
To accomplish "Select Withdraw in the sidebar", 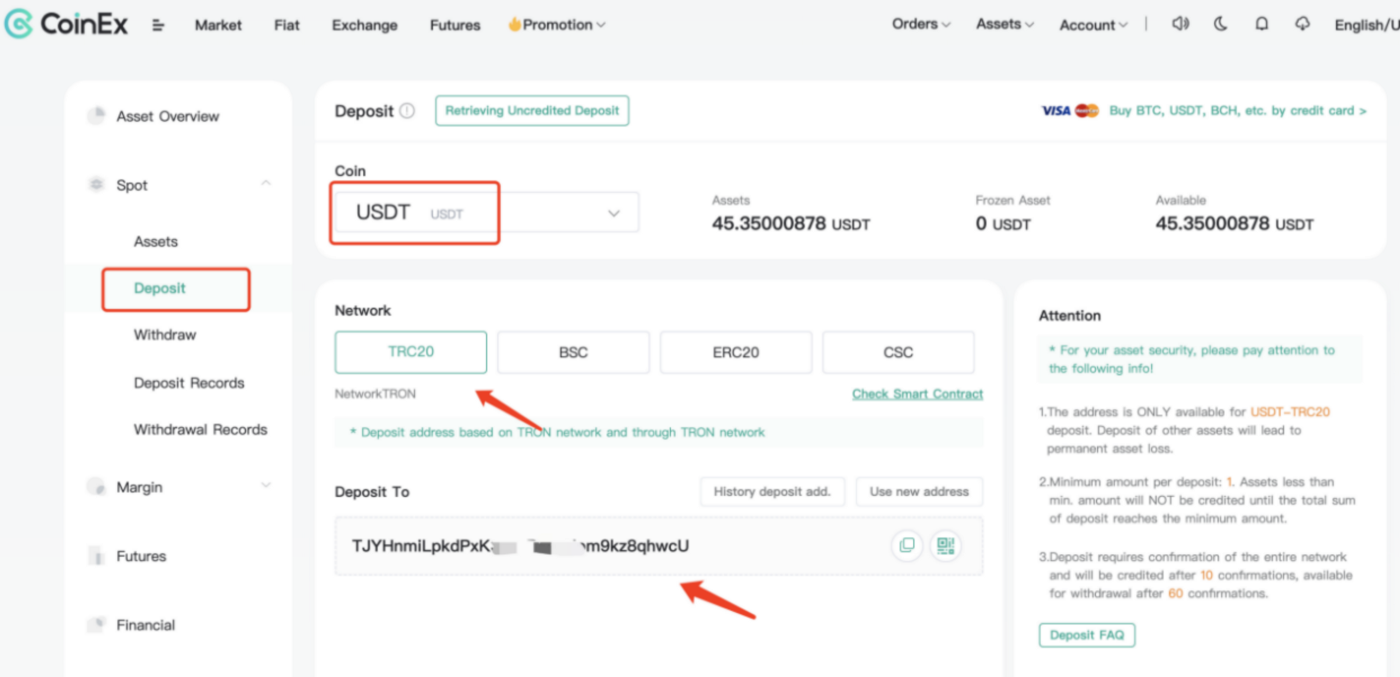I will (x=165, y=334).
